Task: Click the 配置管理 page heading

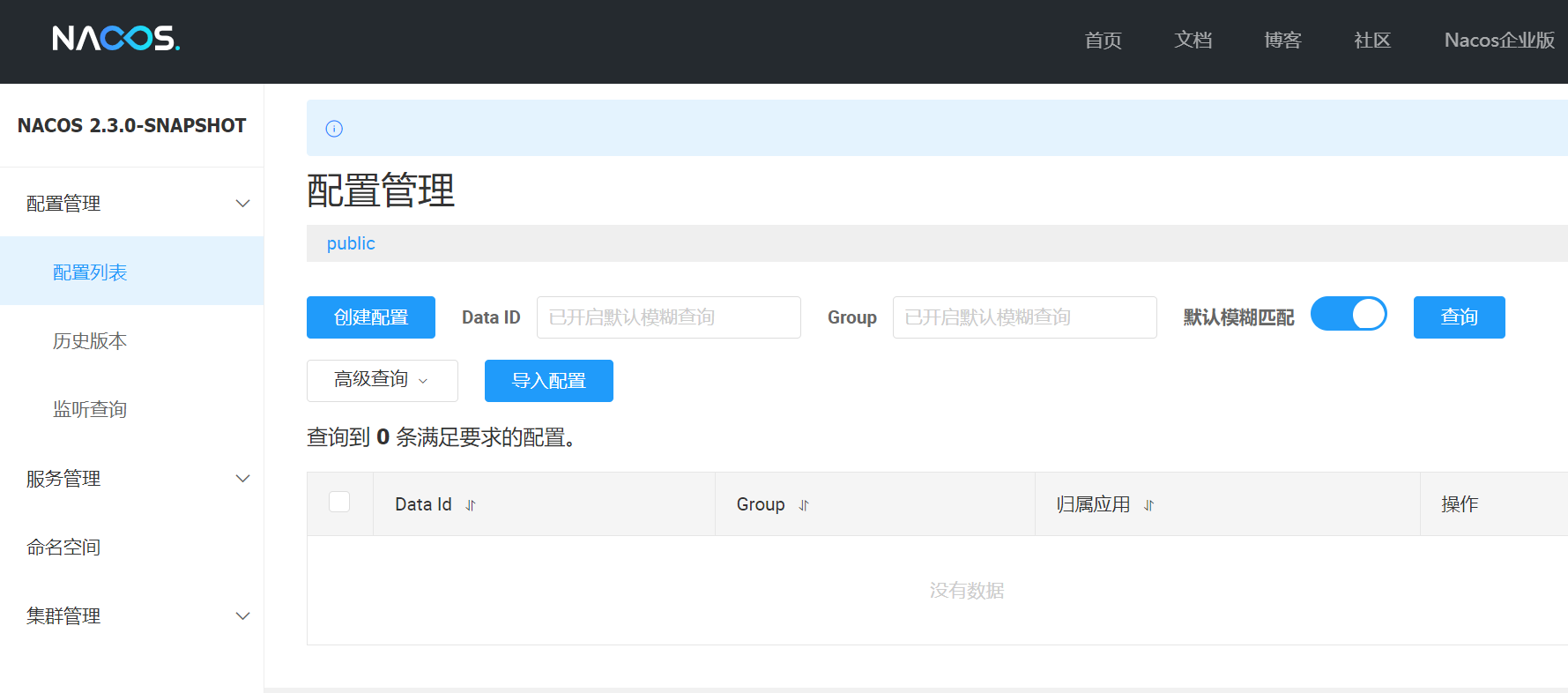Action: point(381,190)
